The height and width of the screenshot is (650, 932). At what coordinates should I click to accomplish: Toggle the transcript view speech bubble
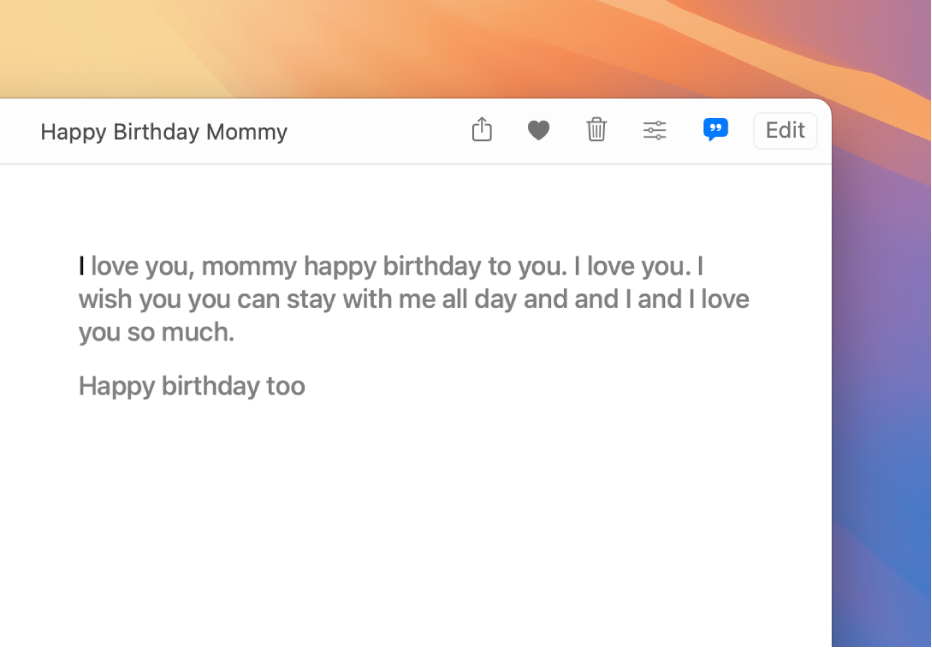point(715,130)
